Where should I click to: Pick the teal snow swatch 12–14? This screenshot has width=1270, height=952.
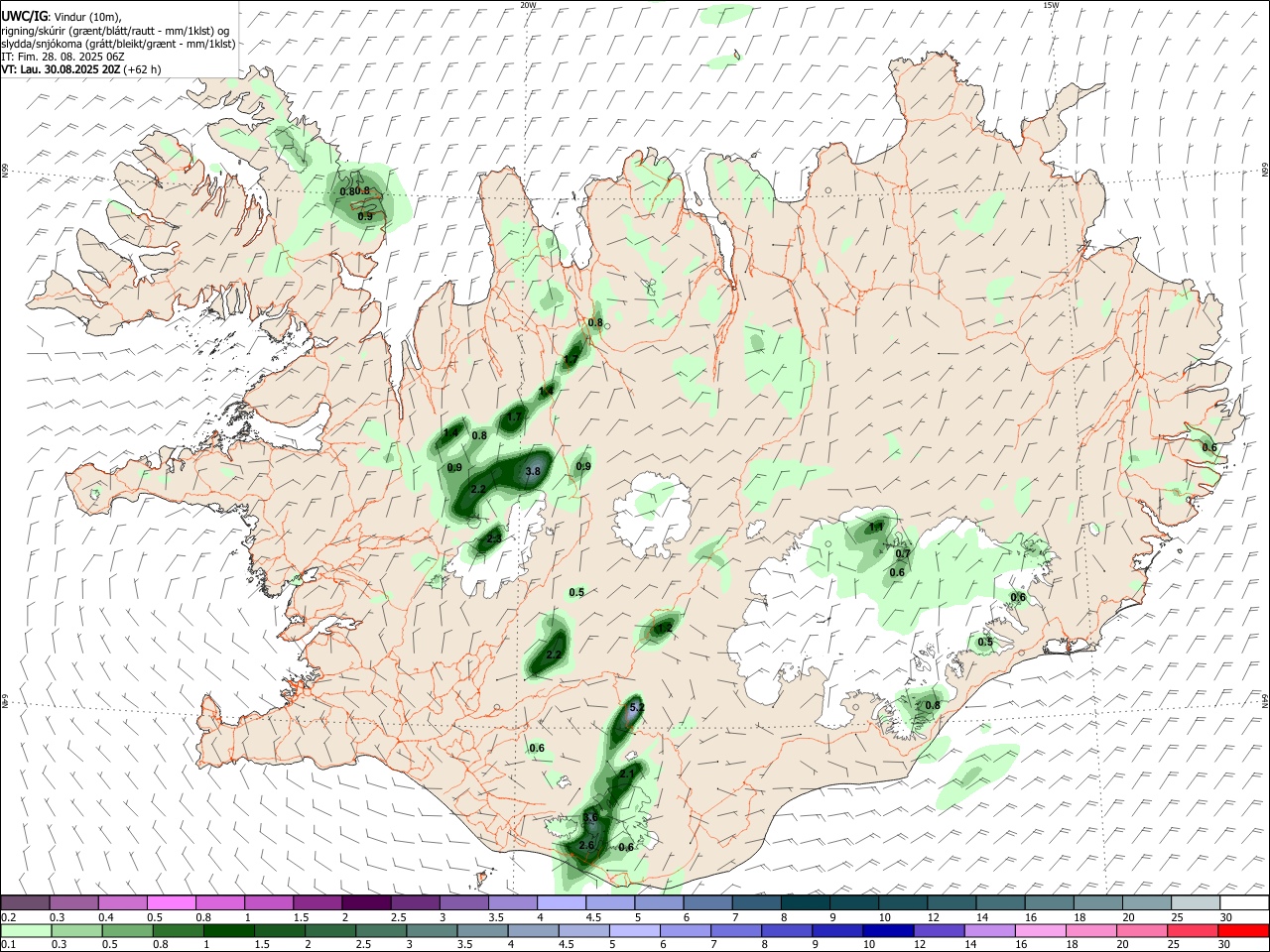[952, 902]
